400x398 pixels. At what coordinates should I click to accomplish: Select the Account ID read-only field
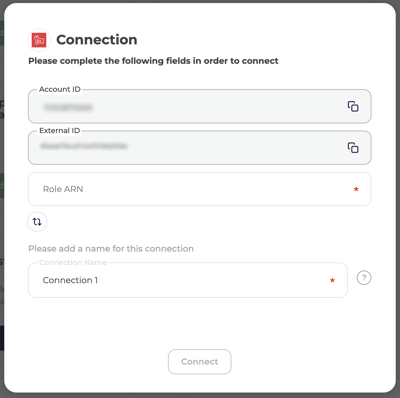200,106
